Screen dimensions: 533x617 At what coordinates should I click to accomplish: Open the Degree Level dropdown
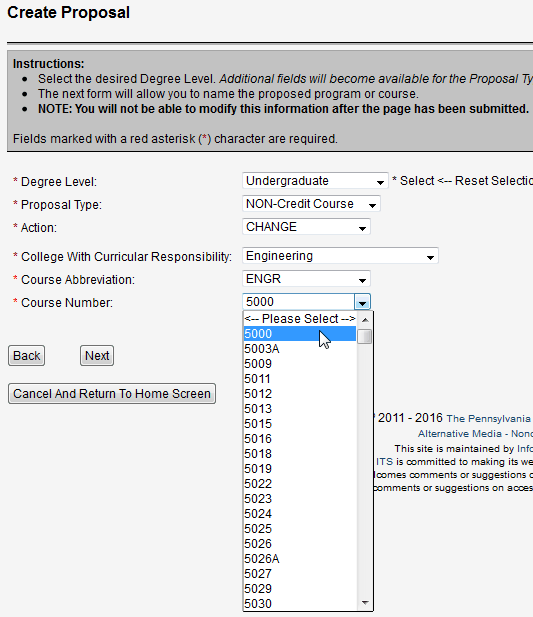pos(315,181)
